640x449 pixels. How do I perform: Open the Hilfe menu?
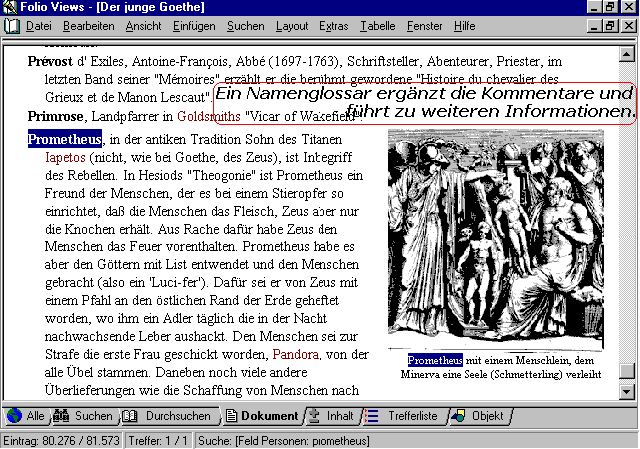(x=464, y=27)
